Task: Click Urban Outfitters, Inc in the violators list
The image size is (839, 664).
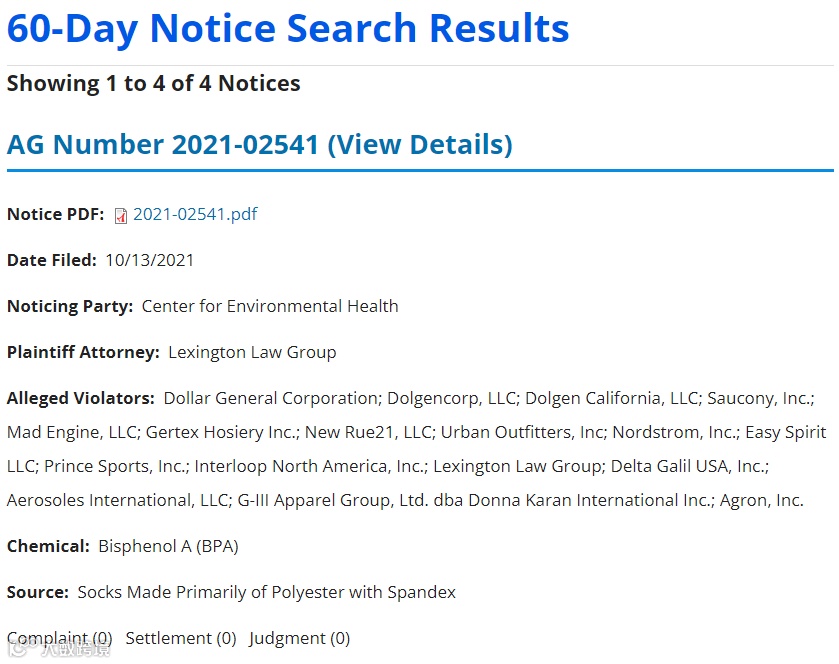Action: [x=523, y=432]
